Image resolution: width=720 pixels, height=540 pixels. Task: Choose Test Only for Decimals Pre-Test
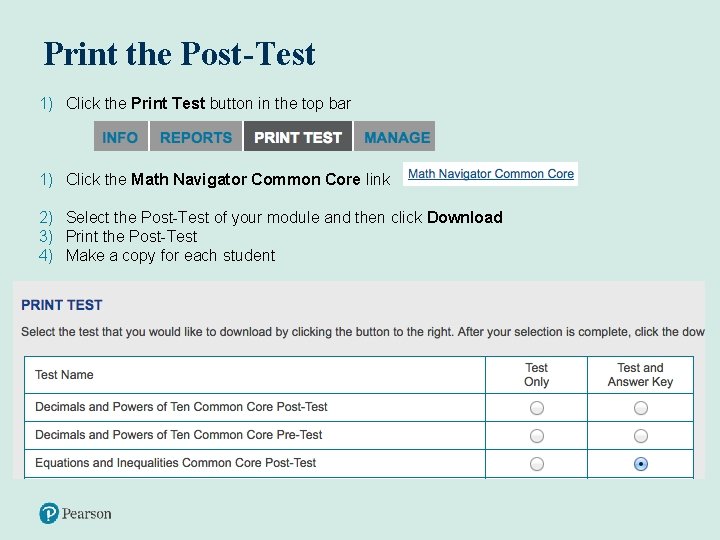pos(537,436)
